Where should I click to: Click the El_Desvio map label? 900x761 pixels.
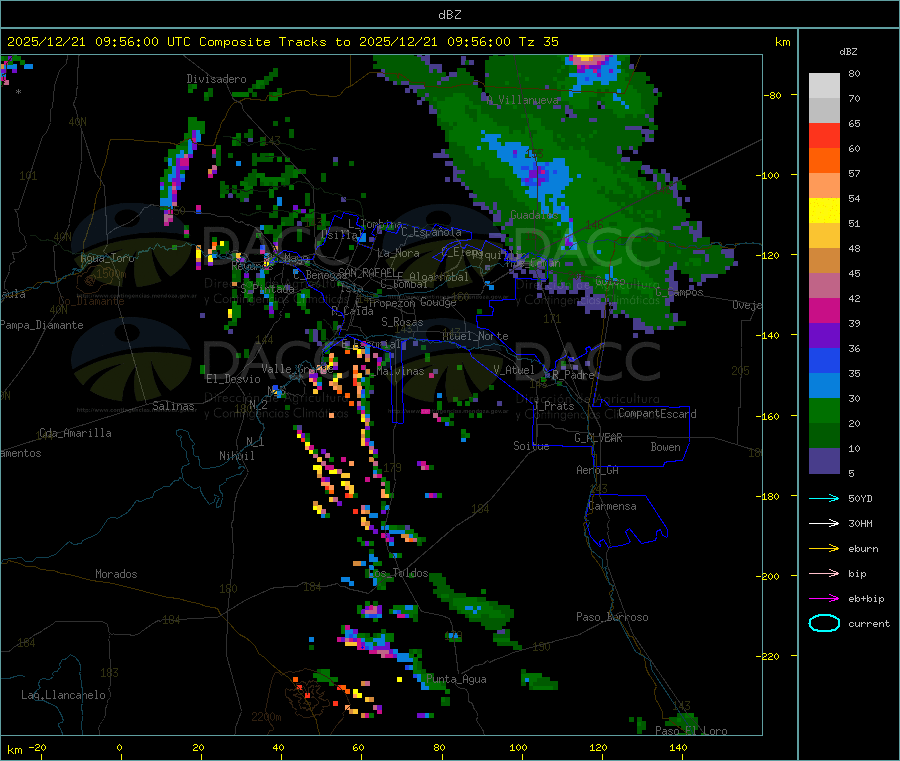point(233,379)
